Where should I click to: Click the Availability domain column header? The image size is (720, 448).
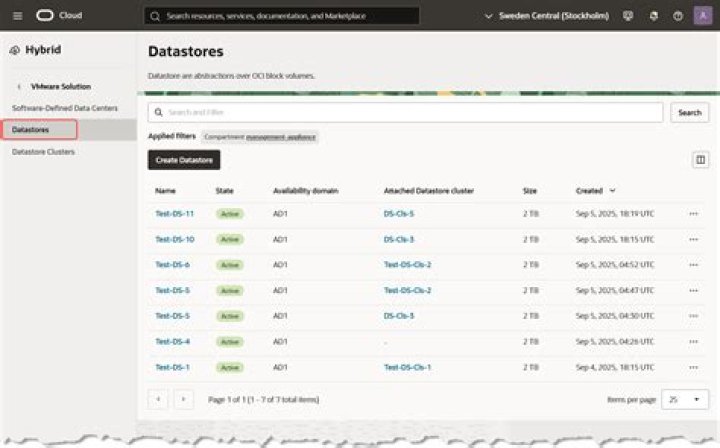pos(305,190)
